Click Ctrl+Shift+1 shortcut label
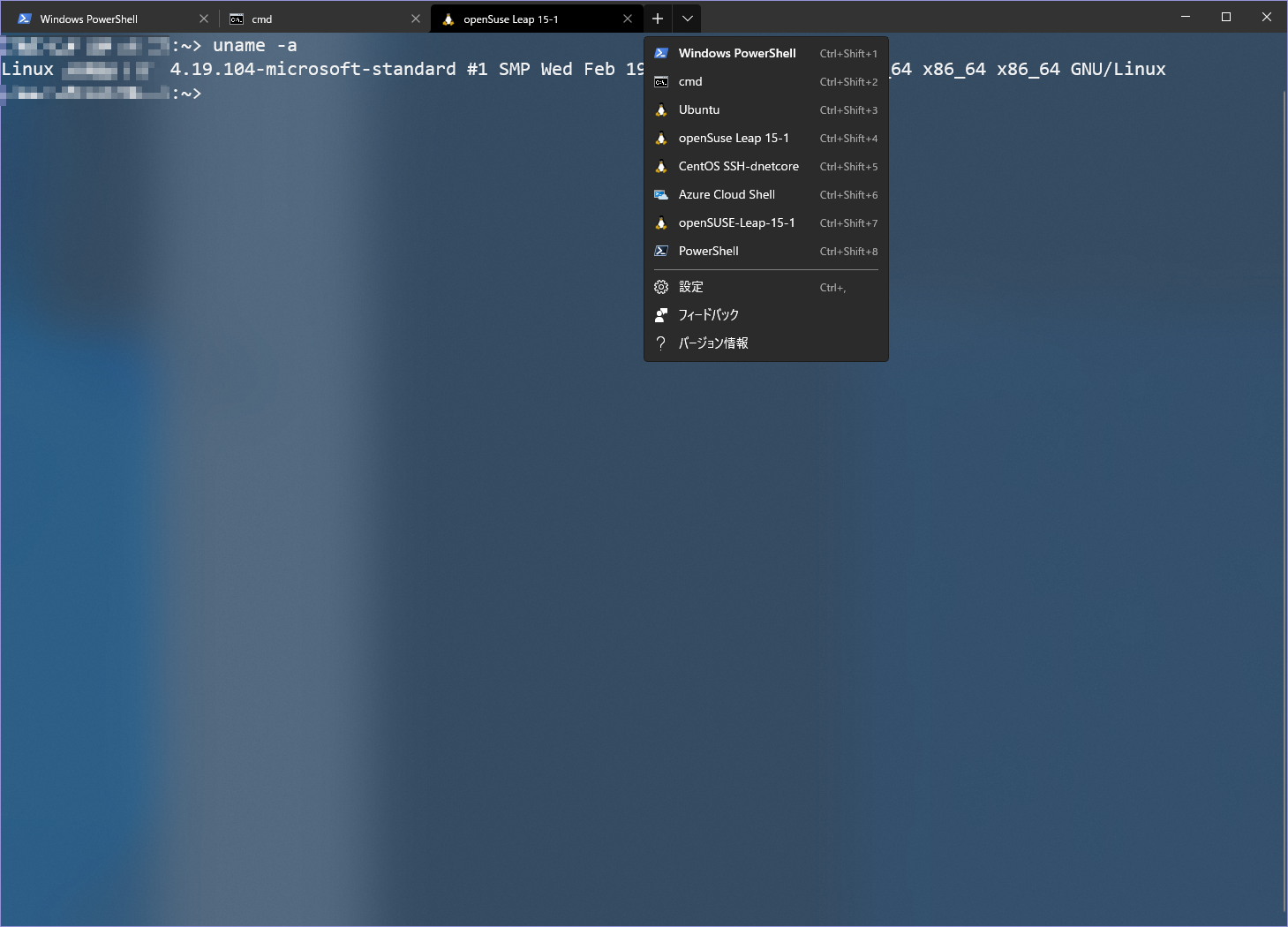This screenshot has height=927, width=1288. pyautogui.click(x=848, y=54)
